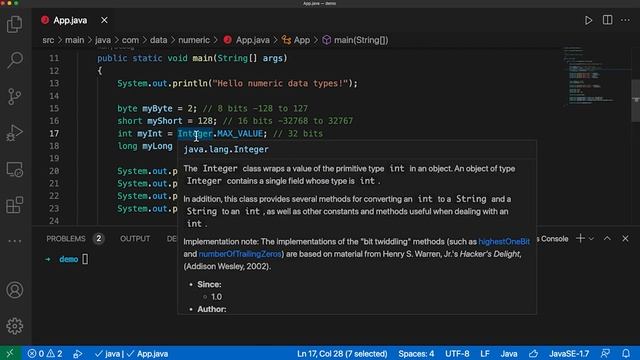Open errors and warnings count in status bar
Image resolution: width=640 pixels, height=360 pixels.
(x=45, y=353)
